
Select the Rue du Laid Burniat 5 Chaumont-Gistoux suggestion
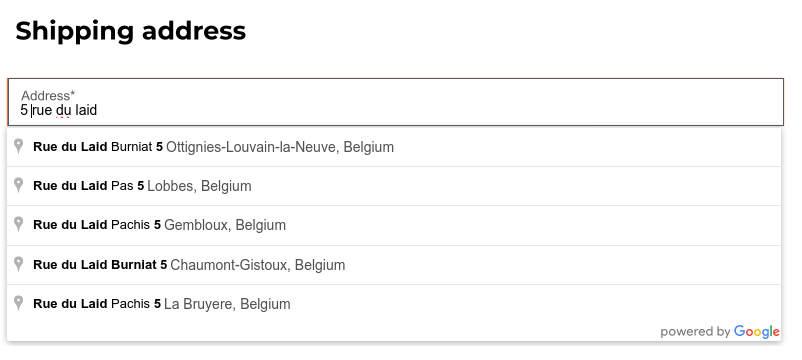click(394, 265)
